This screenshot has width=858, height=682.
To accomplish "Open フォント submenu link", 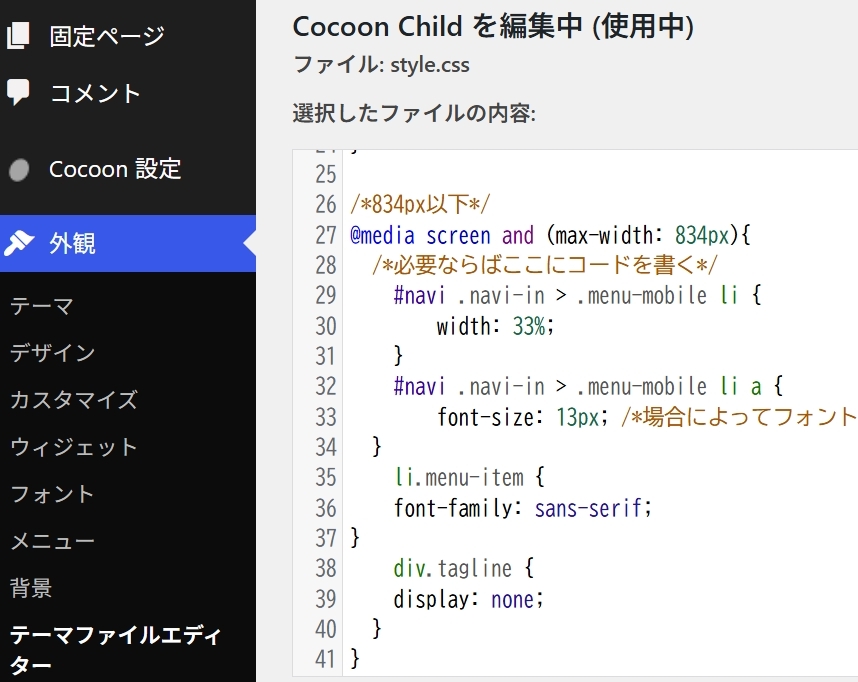I will [x=53, y=494].
